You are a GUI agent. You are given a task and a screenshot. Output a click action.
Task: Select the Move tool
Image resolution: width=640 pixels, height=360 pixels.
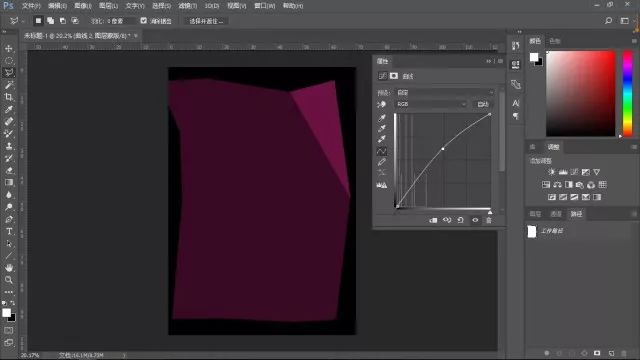(x=9, y=49)
